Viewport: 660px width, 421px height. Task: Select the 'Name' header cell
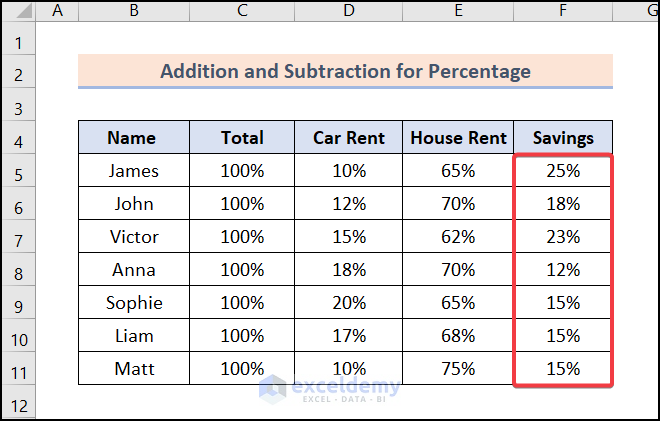[133, 138]
